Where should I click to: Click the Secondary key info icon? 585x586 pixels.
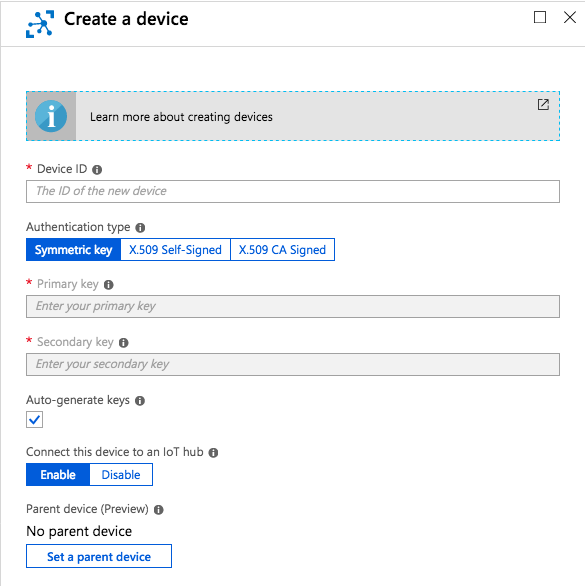point(123,343)
